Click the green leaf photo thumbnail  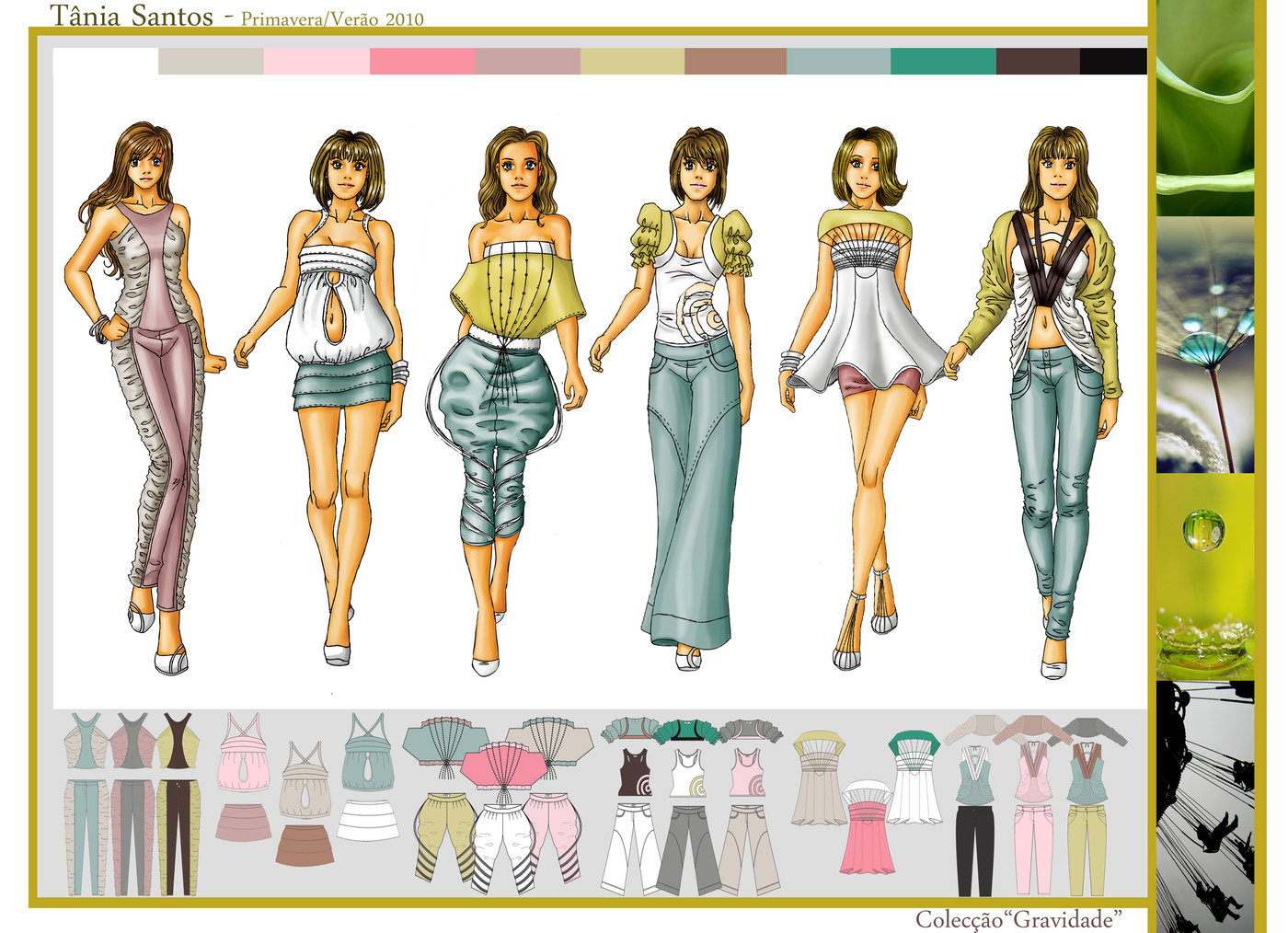click(x=1205, y=108)
